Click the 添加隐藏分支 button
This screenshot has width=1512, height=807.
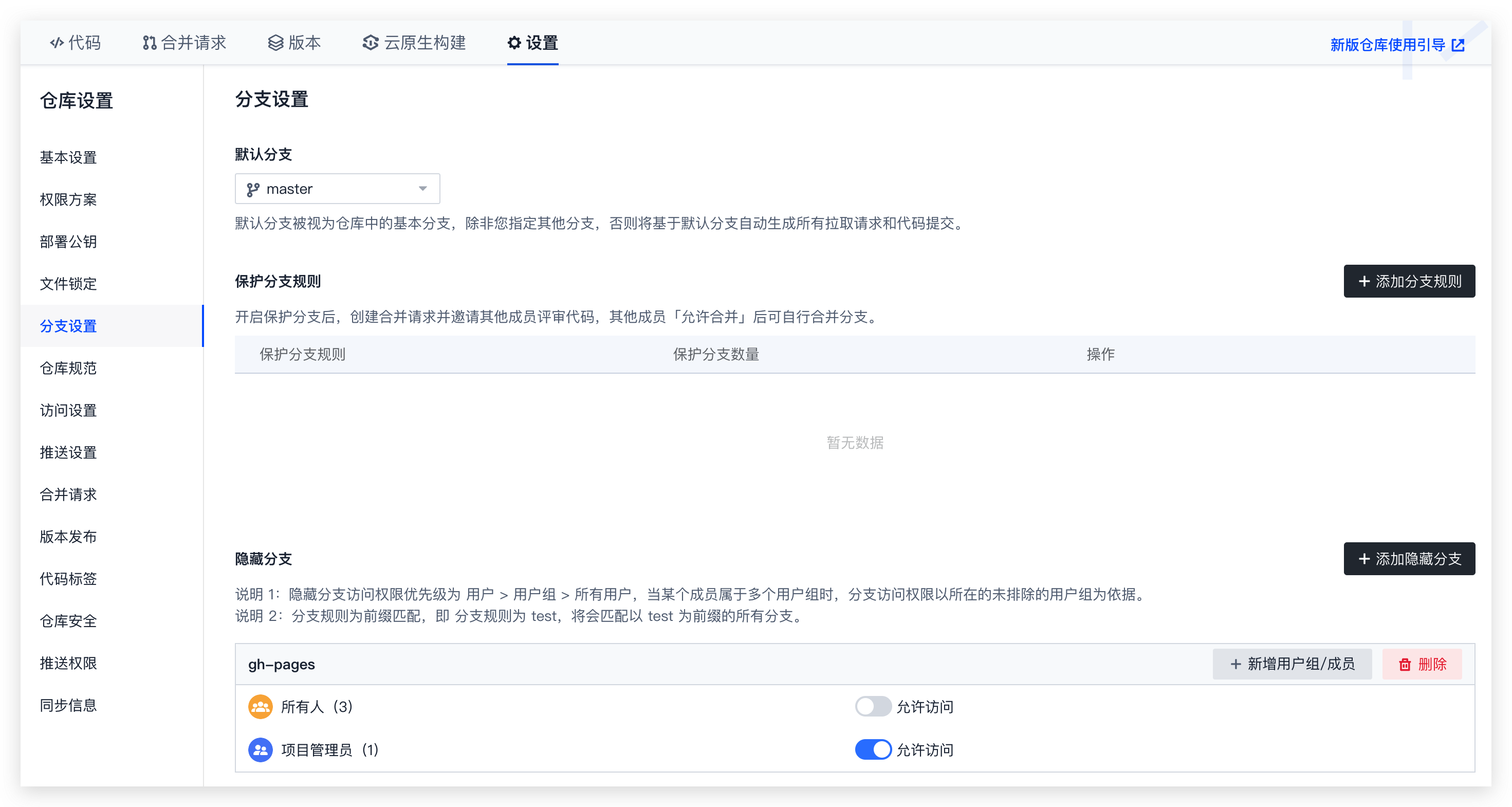point(1409,559)
